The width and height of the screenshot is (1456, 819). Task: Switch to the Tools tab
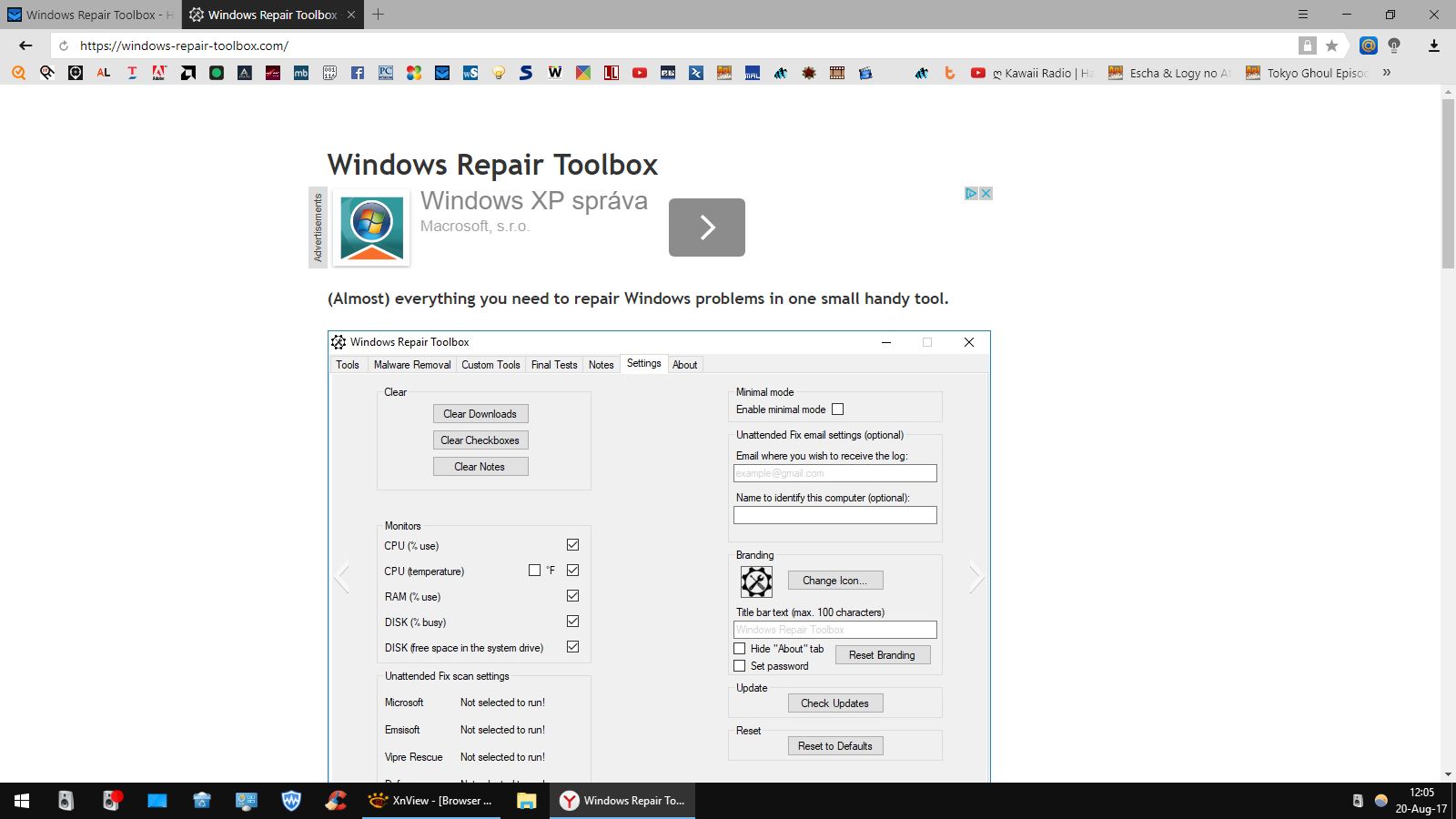click(x=348, y=365)
